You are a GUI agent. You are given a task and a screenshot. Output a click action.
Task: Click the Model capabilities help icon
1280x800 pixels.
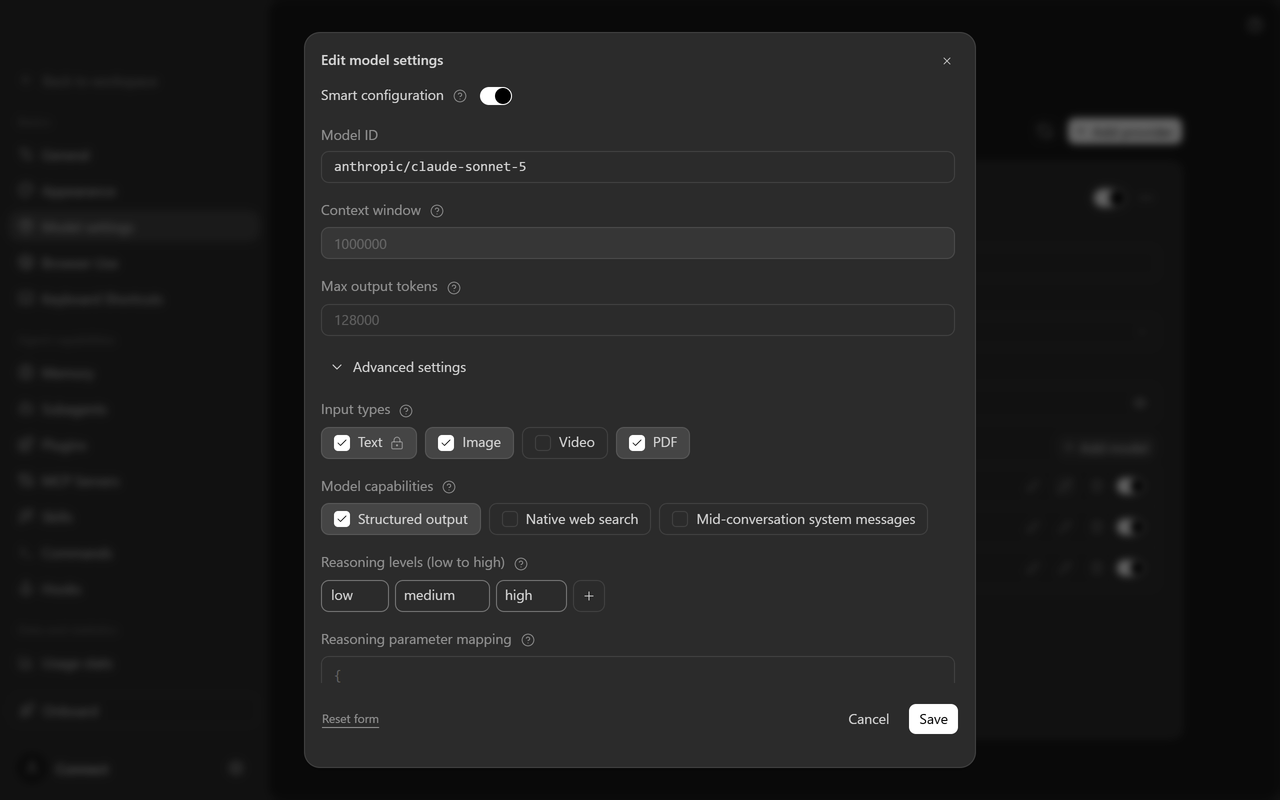[x=449, y=487]
